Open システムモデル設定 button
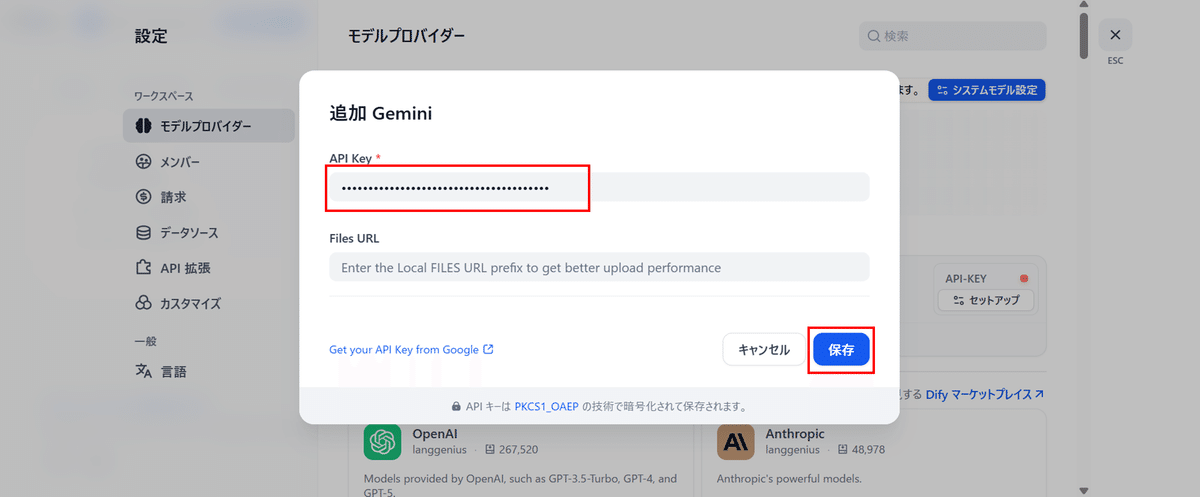Screen dimensions: 1200x497 coord(987,90)
